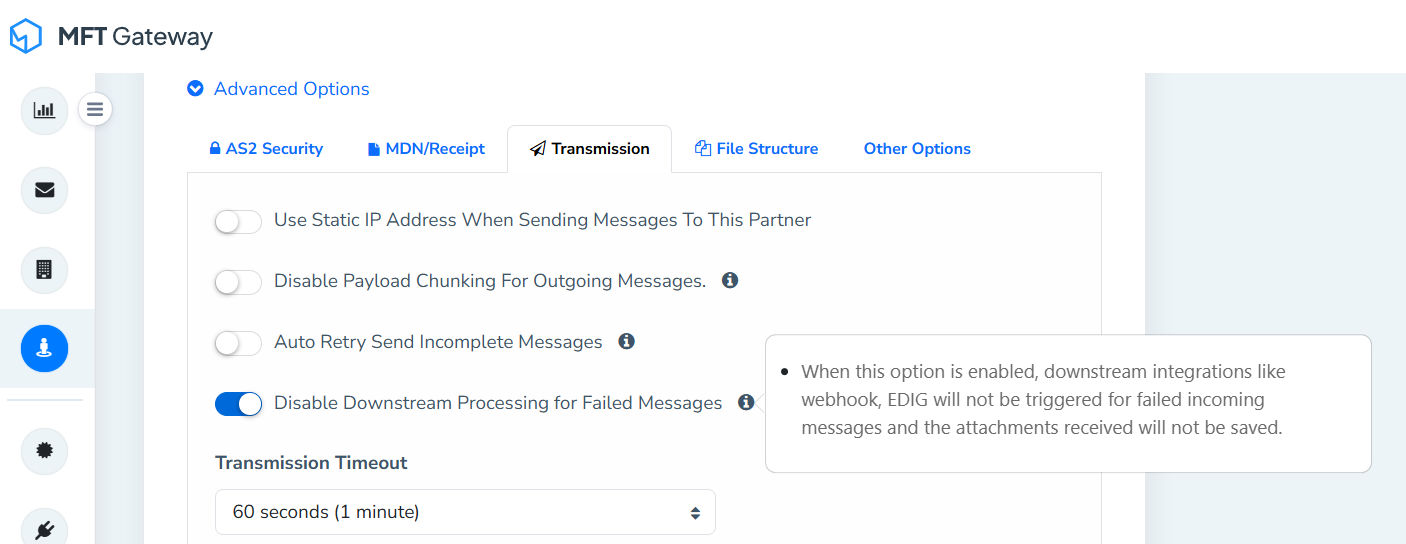
Task: Open the File Structure tab
Action: 756,149
